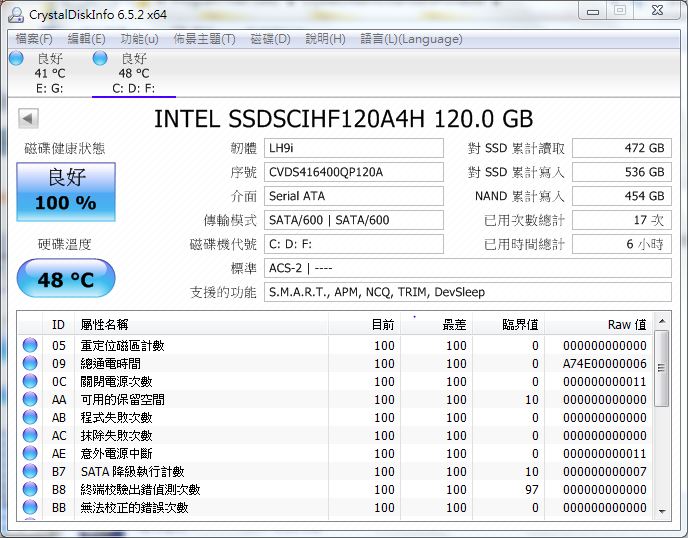Open the 說明(H) menu
688x538 pixels.
tap(326, 39)
